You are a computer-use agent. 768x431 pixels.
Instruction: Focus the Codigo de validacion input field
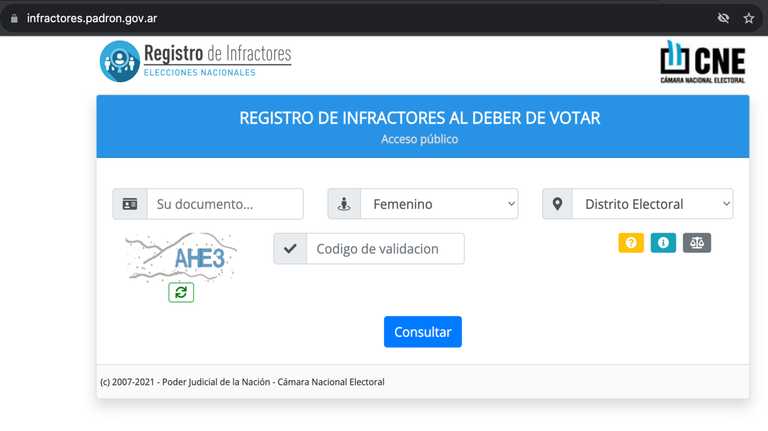(x=385, y=249)
